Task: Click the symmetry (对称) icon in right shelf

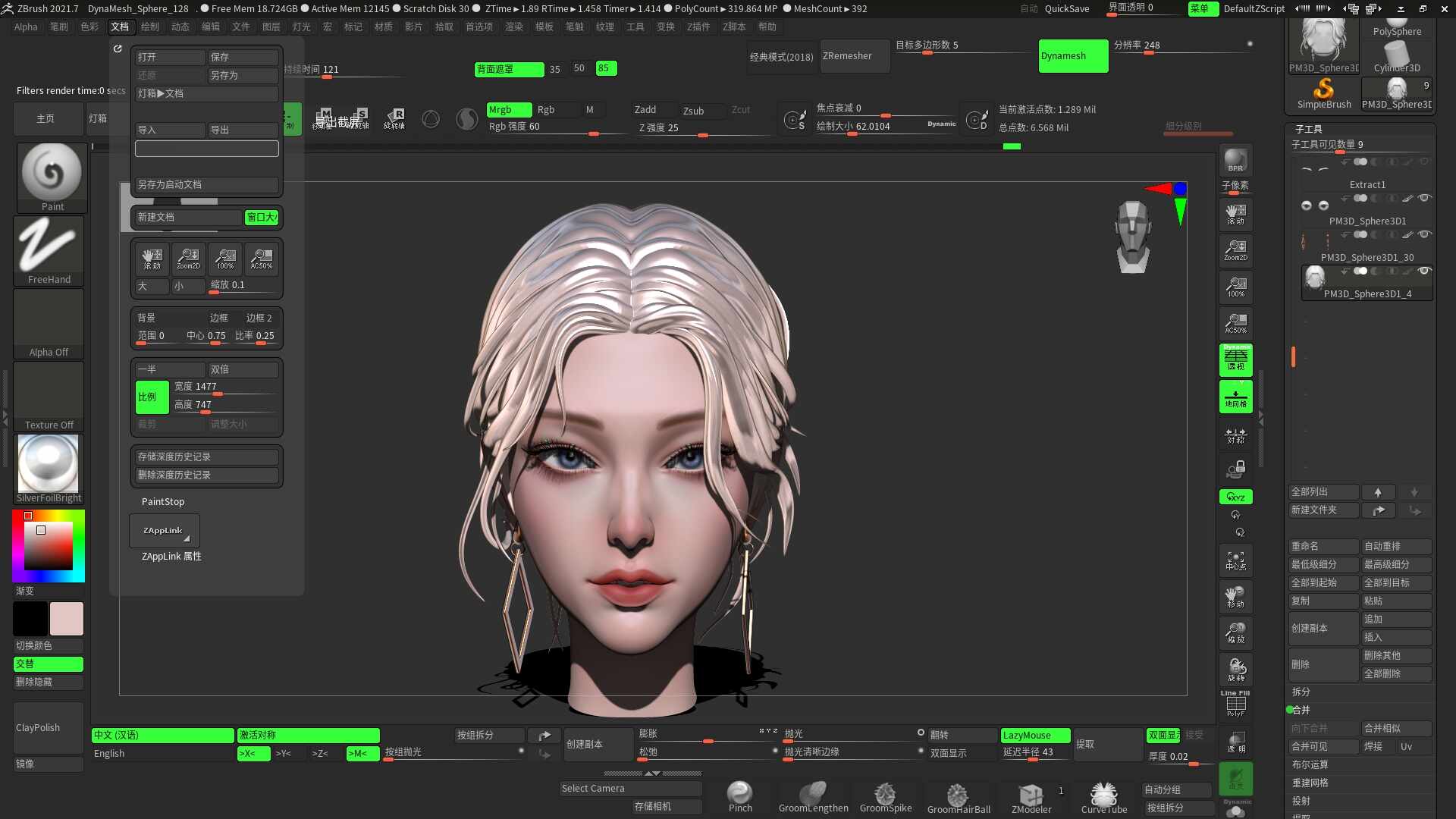Action: (1235, 435)
